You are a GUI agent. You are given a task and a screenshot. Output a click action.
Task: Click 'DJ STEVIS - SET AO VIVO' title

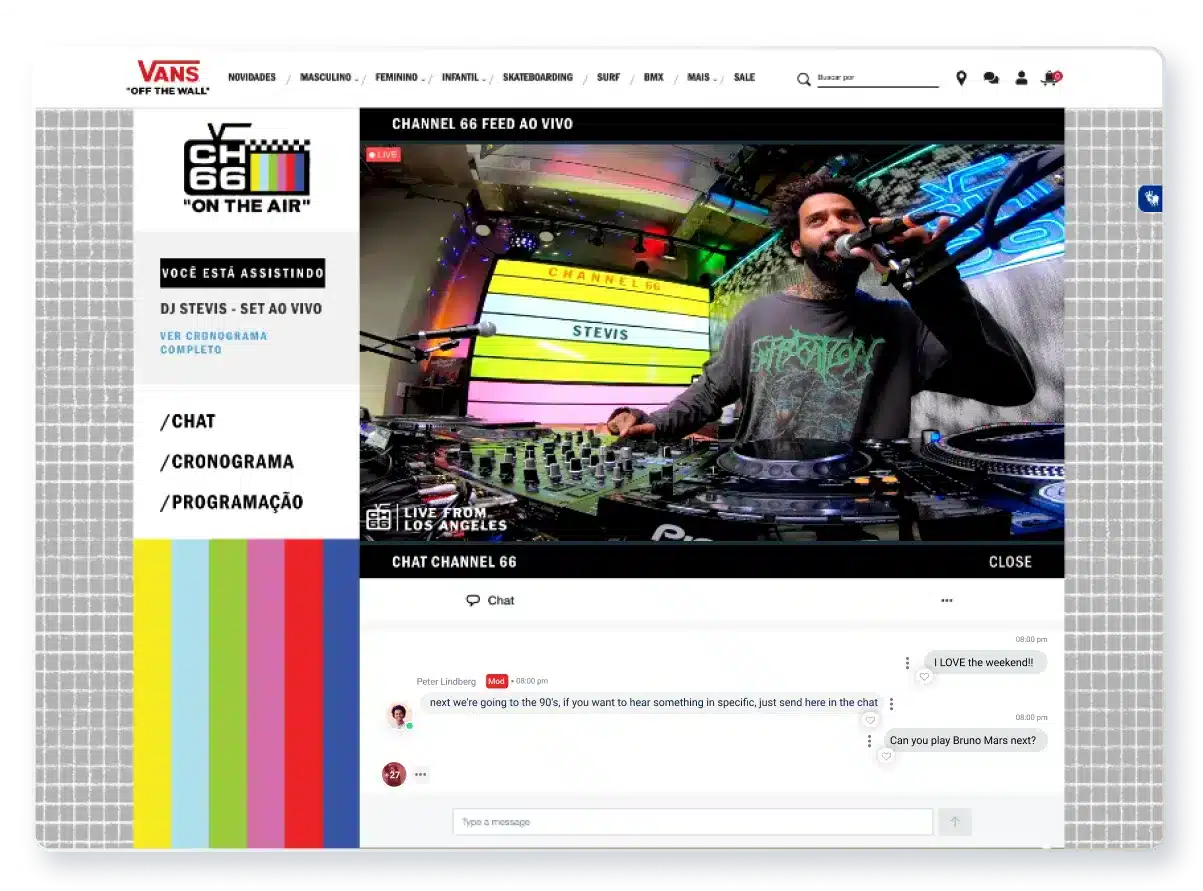(x=241, y=309)
